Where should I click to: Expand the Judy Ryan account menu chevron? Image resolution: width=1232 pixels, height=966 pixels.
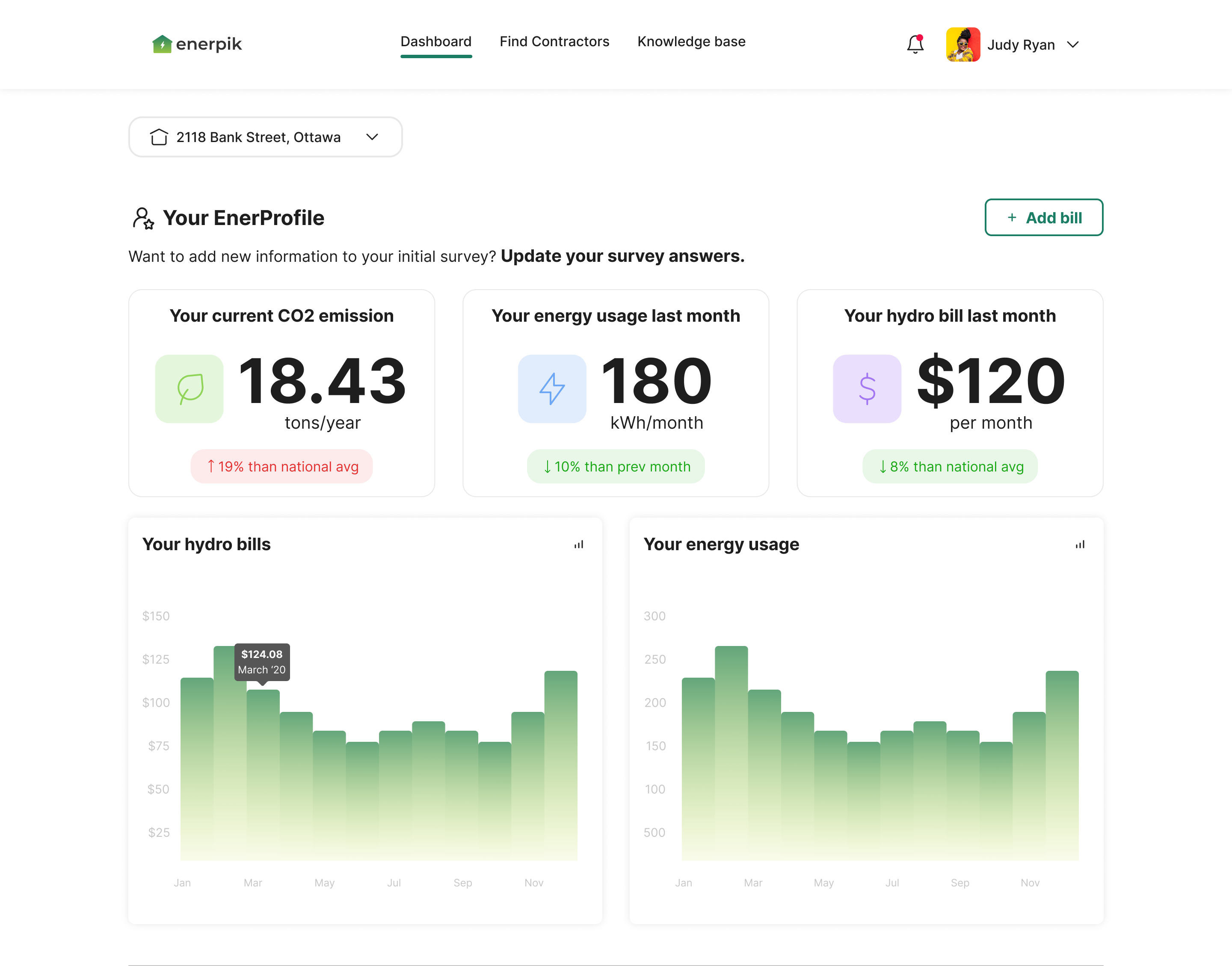pos(1072,44)
